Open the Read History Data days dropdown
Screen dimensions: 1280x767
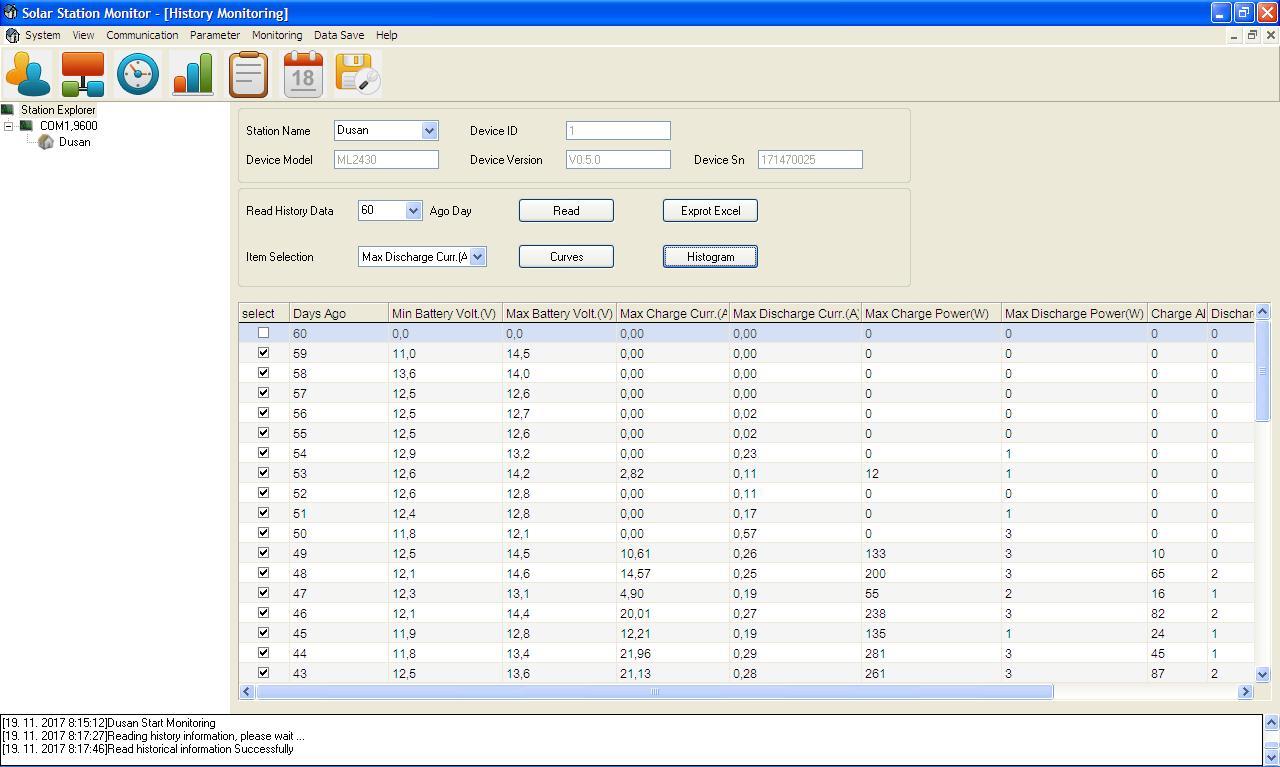coord(414,211)
